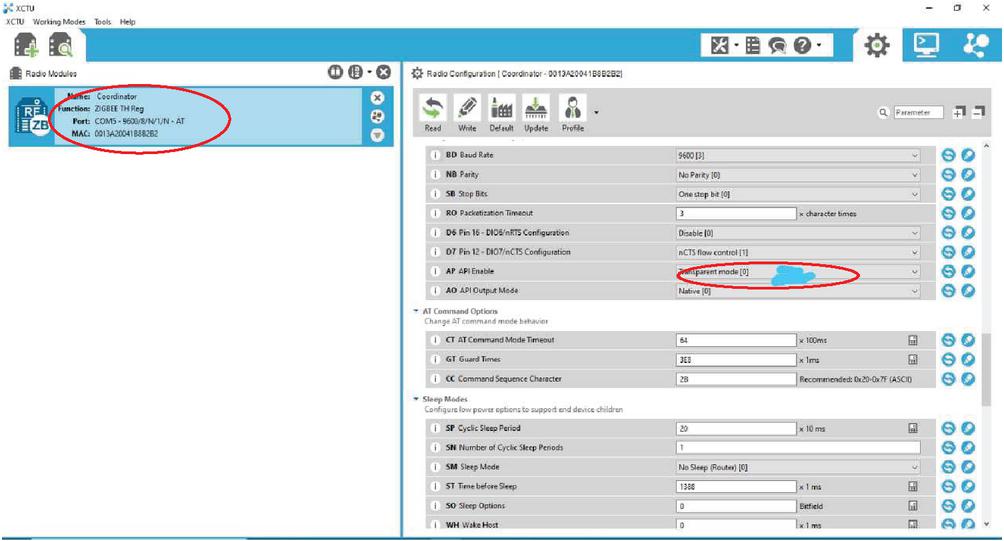
Task: Open the BD Baud Rate dropdown
Action: point(798,156)
